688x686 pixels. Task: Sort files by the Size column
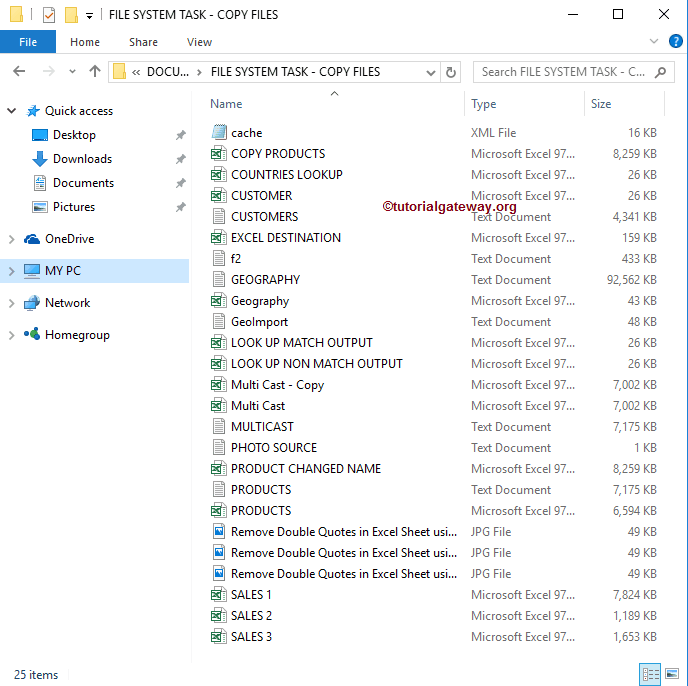click(x=601, y=104)
